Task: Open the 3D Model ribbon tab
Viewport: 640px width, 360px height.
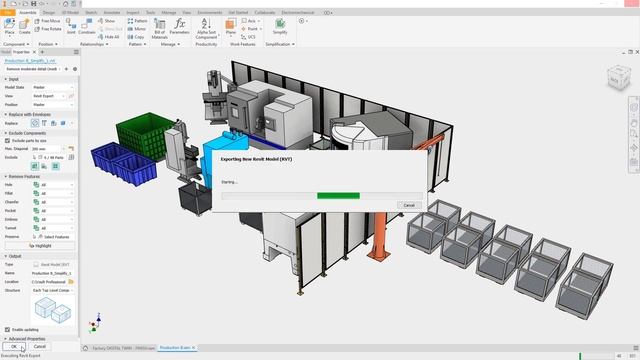Action: point(70,13)
